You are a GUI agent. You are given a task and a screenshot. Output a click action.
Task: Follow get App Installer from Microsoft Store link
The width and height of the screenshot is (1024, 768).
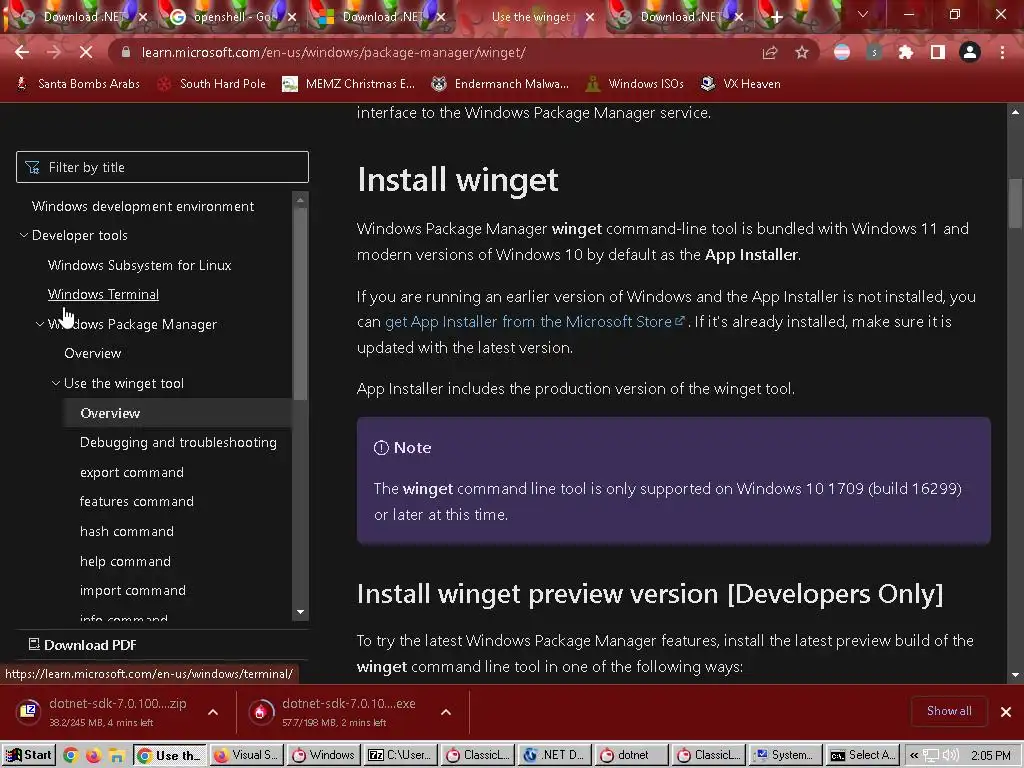click(534, 321)
